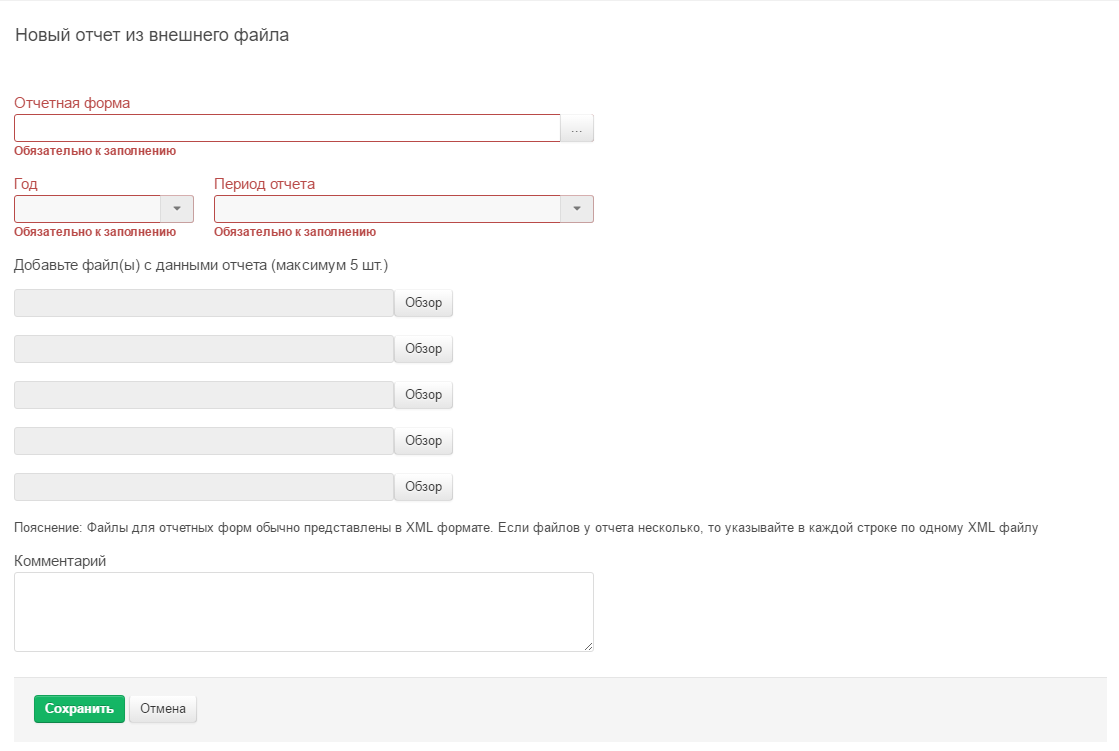
Task: Click the Год combo box field
Action: [88, 209]
